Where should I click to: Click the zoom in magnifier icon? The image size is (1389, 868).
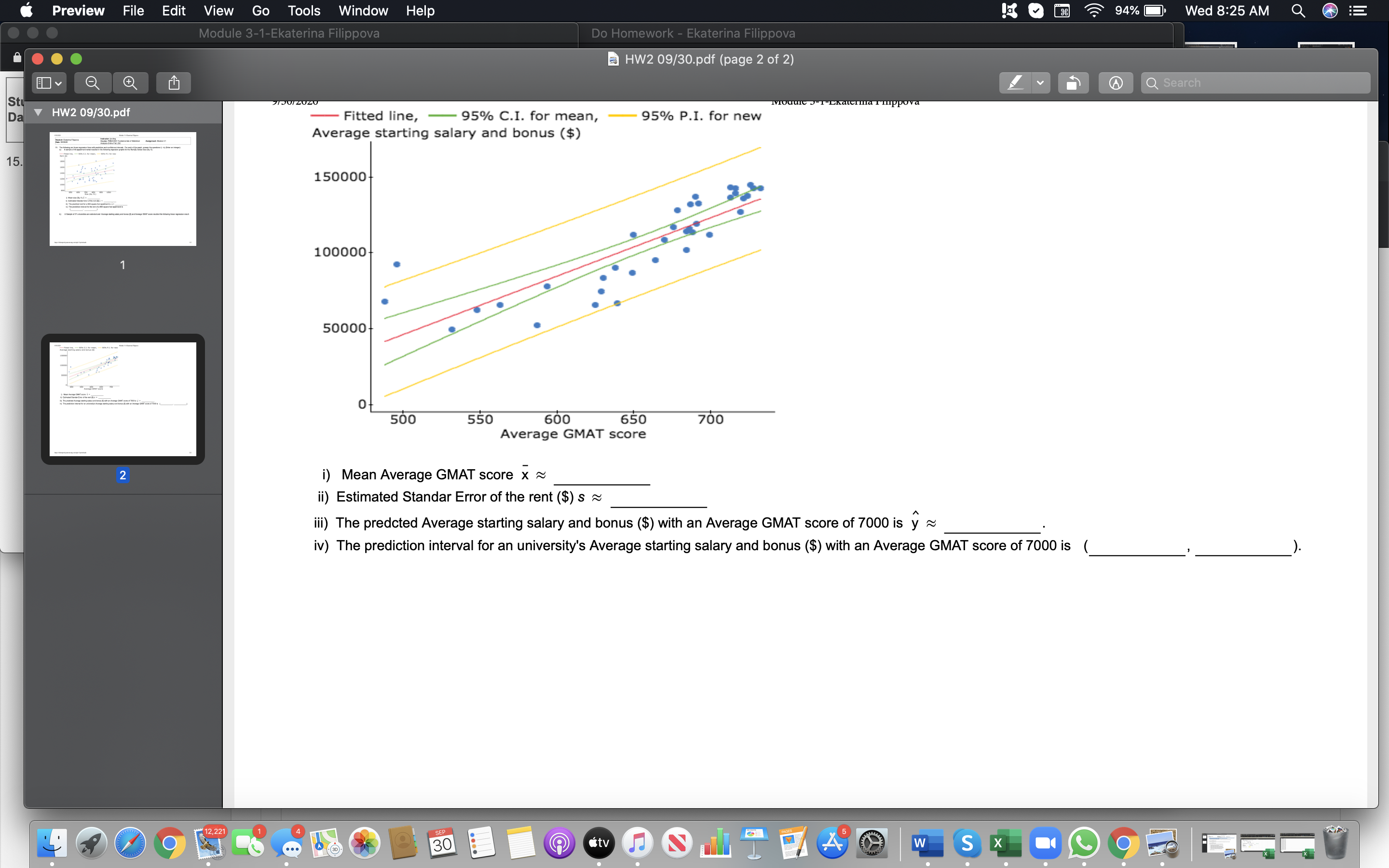pyautogui.click(x=130, y=82)
